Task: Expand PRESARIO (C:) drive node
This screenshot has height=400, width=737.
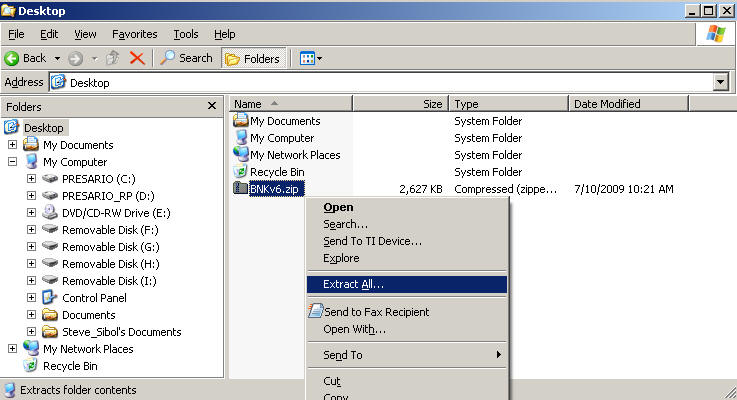Action: coord(31,179)
